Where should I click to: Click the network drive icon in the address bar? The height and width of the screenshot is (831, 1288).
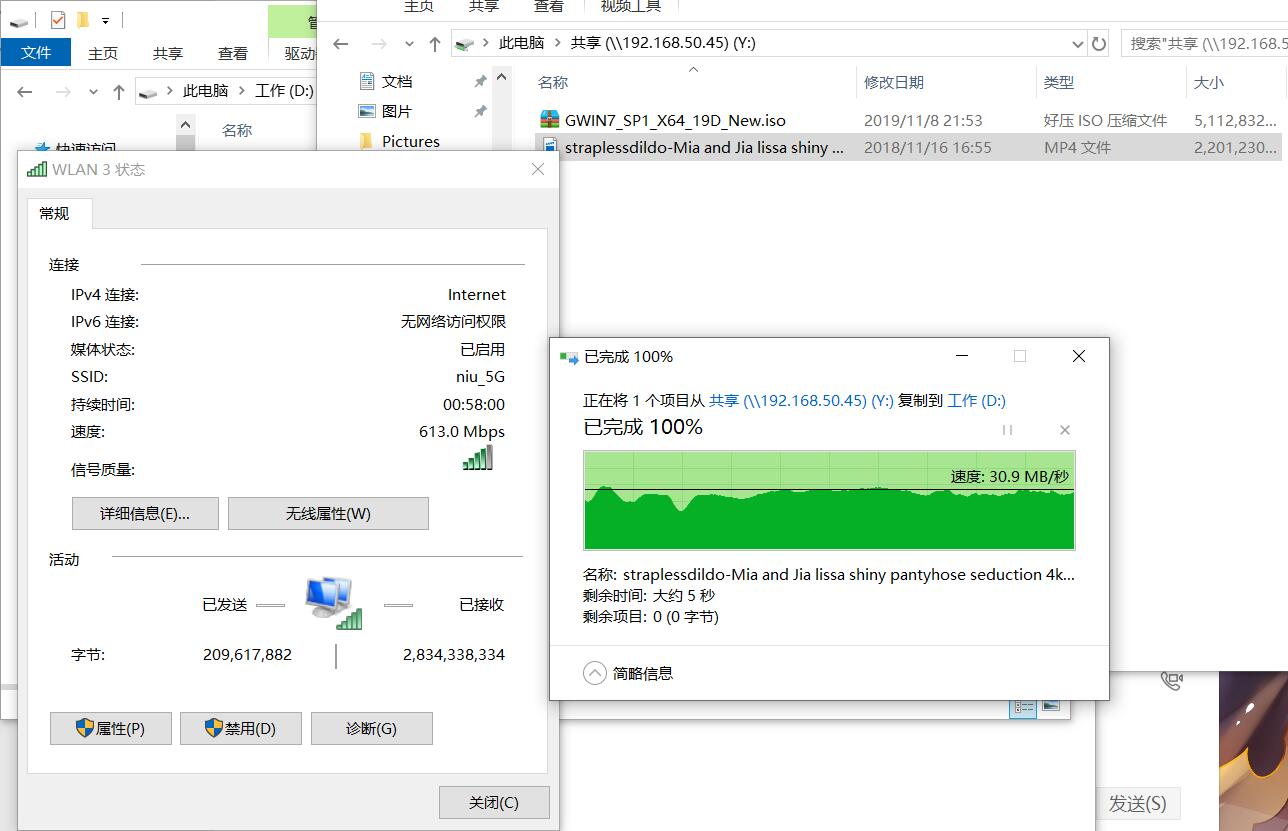[465, 44]
